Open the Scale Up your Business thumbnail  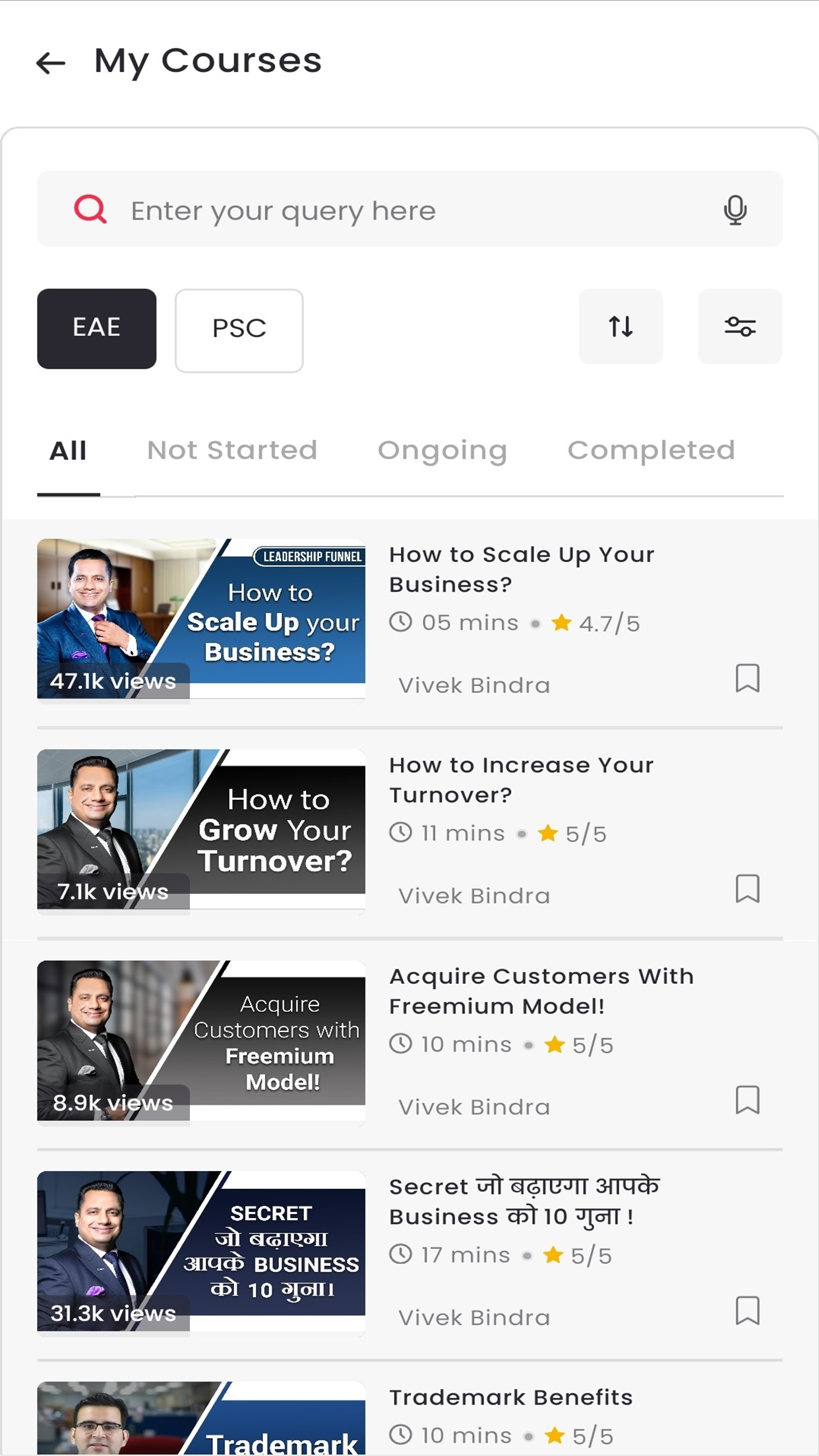pos(201,619)
